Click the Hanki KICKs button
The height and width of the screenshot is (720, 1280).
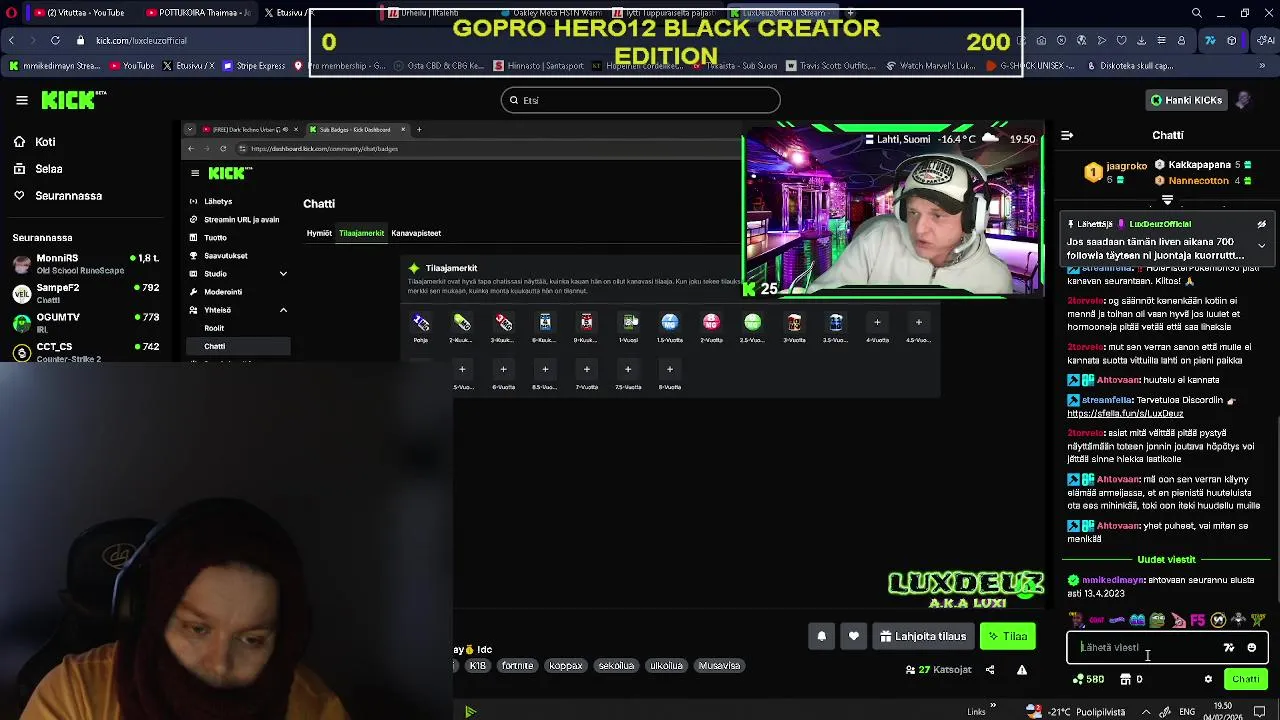(1185, 100)
